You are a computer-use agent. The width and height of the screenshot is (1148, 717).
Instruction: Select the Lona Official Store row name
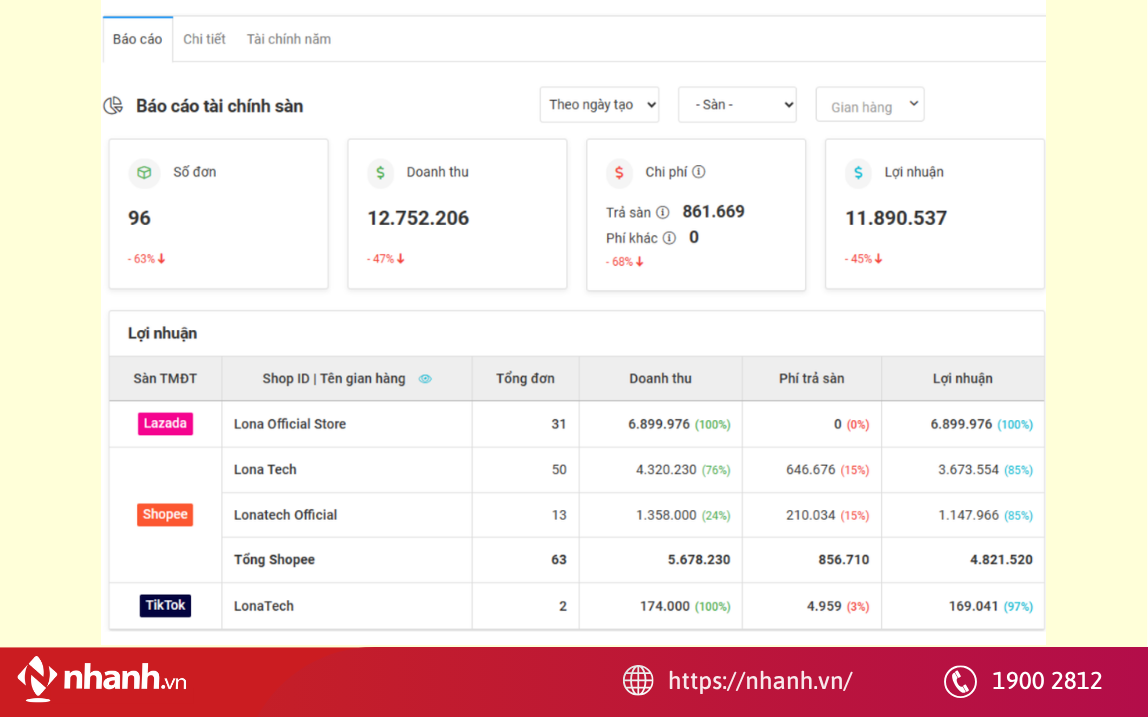(x=290, y=424)
